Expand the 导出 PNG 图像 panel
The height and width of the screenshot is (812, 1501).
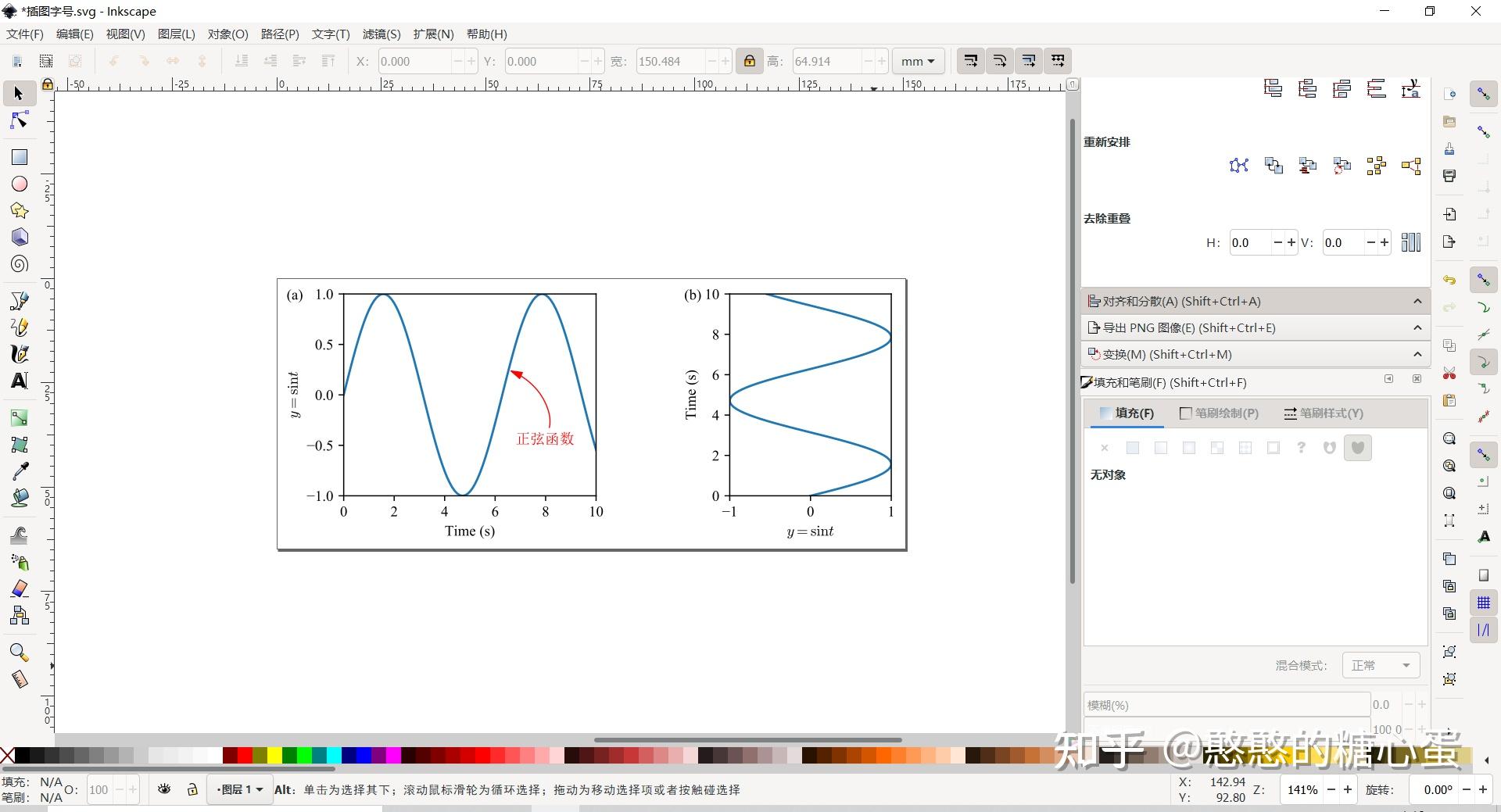(1417, 327)
